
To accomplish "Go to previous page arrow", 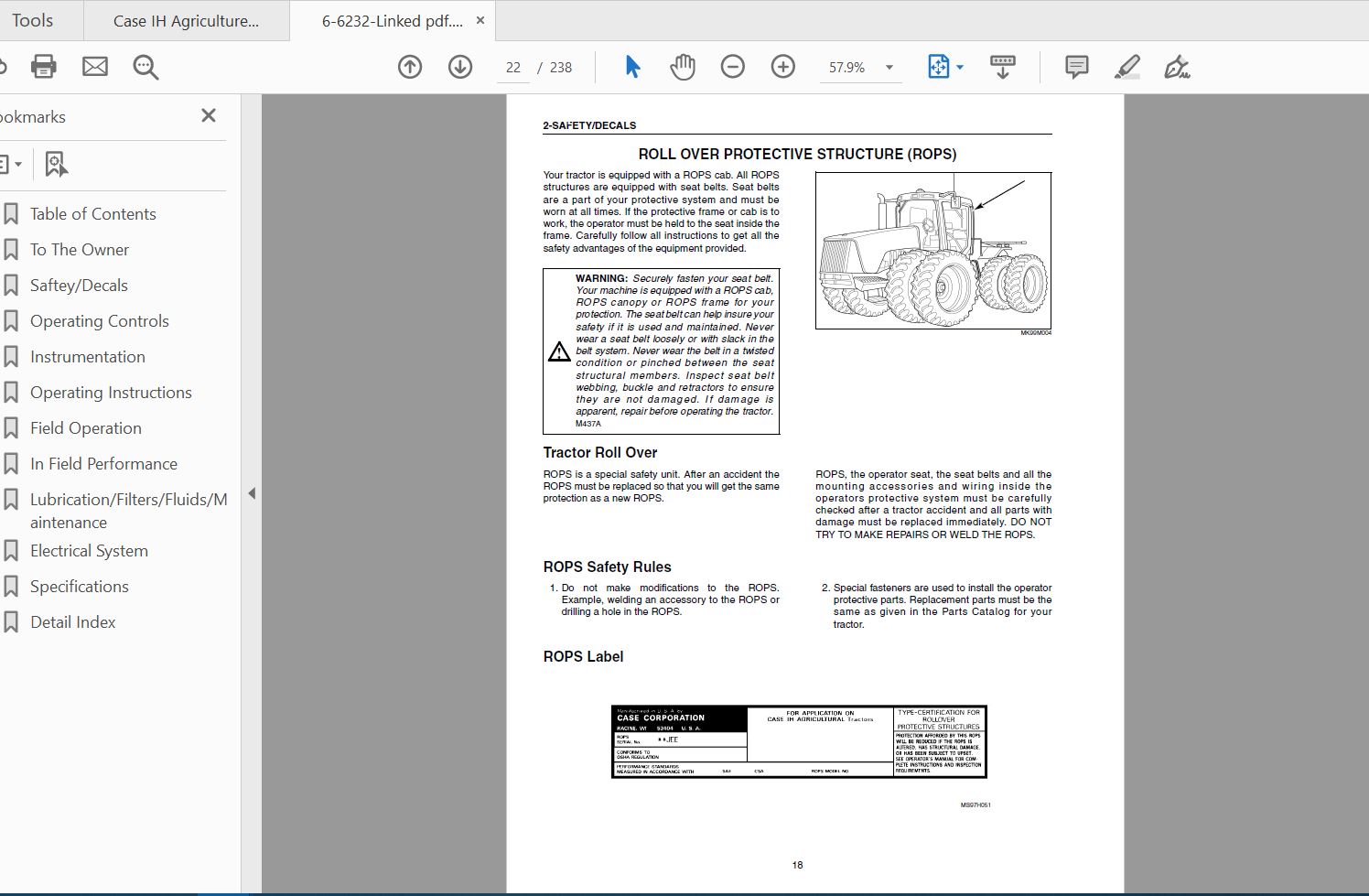I will pos(410,67).
